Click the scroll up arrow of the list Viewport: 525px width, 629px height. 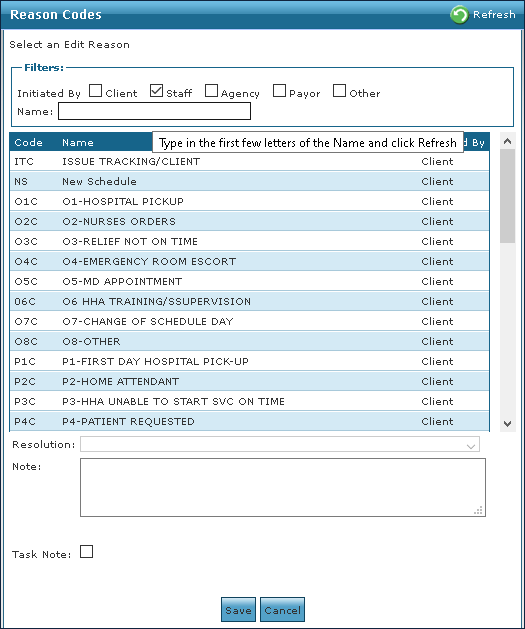[x=507, y=141]
